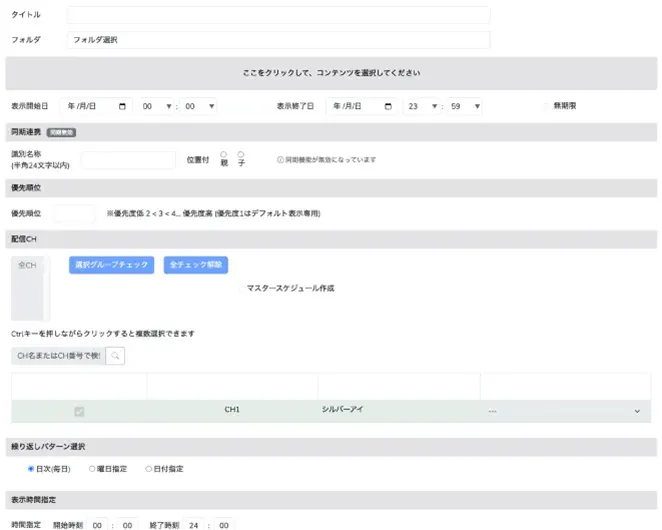This screenshot has height=530, width=662.
Task: Click 選択グループチェック button
Action: click(111, 265)
